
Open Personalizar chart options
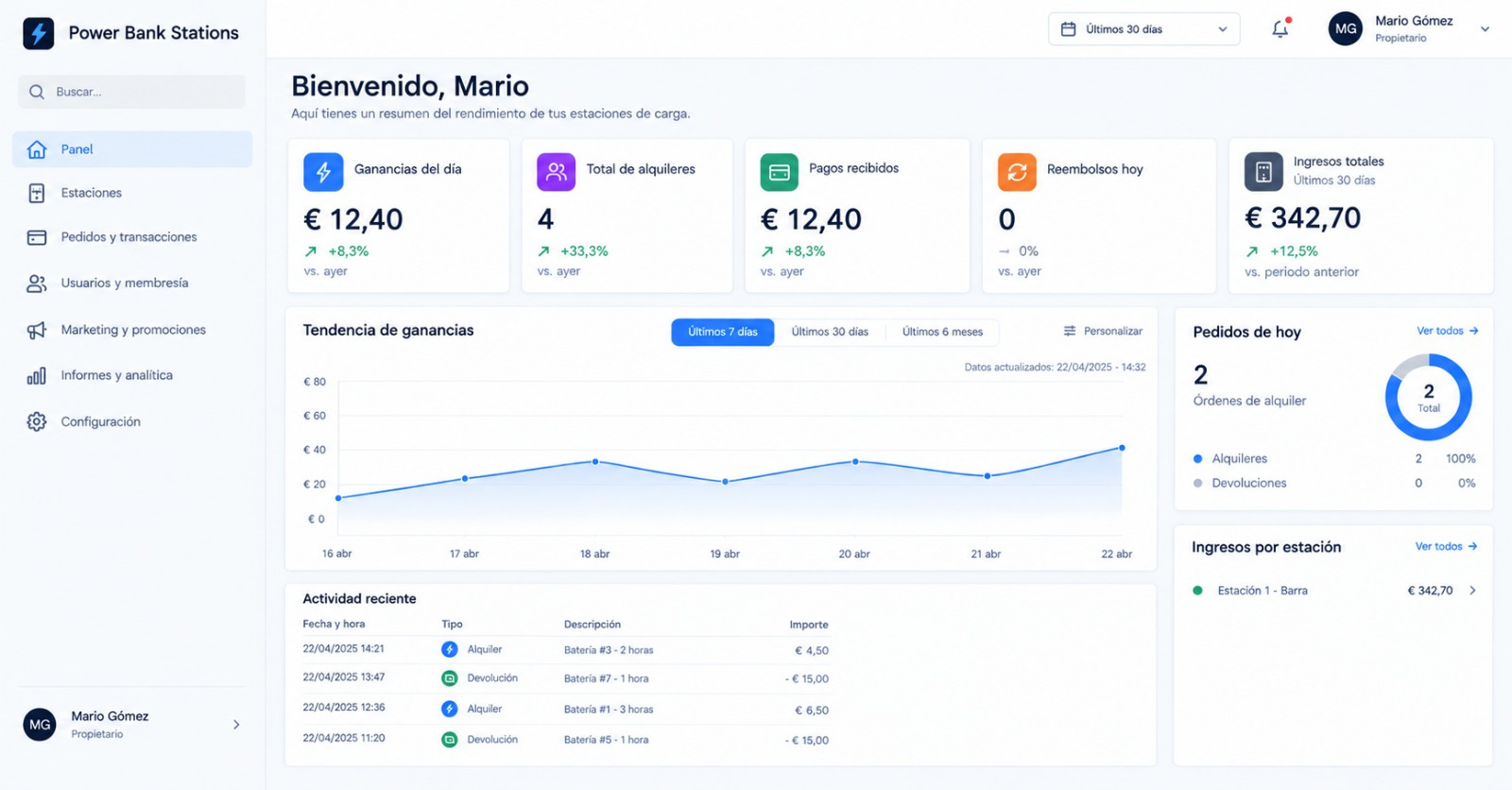click(1103, 332)
